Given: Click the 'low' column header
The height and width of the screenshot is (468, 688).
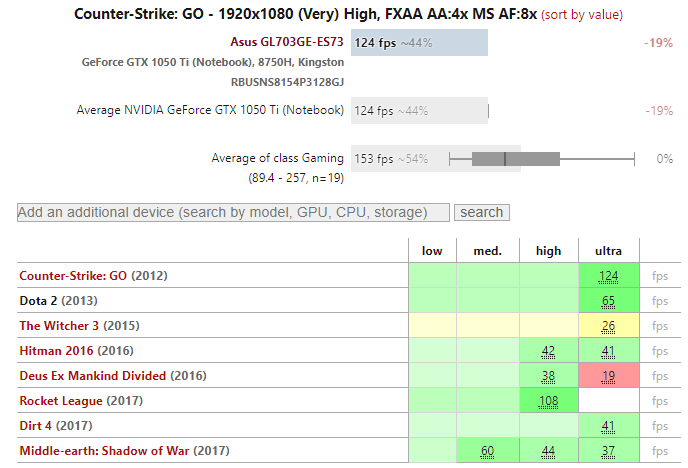Looking at the screenshot, I should coord(432,251).
